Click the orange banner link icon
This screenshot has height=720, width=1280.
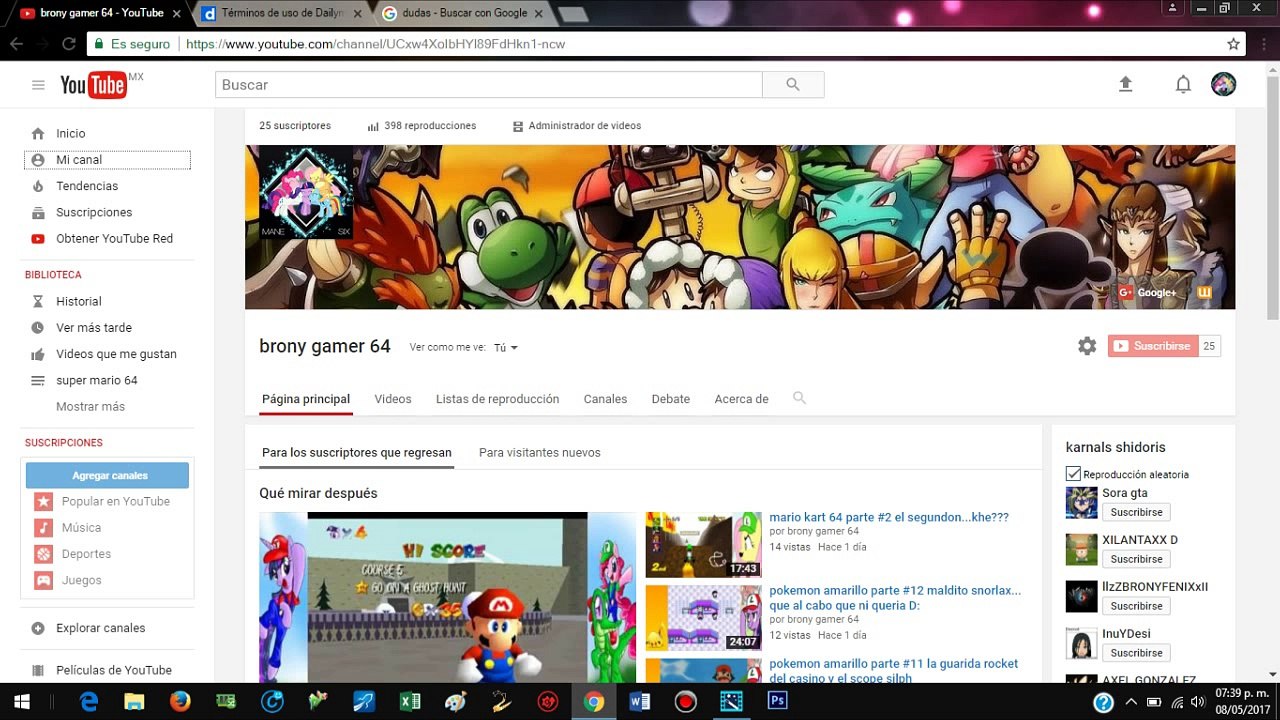[1204, 292]
